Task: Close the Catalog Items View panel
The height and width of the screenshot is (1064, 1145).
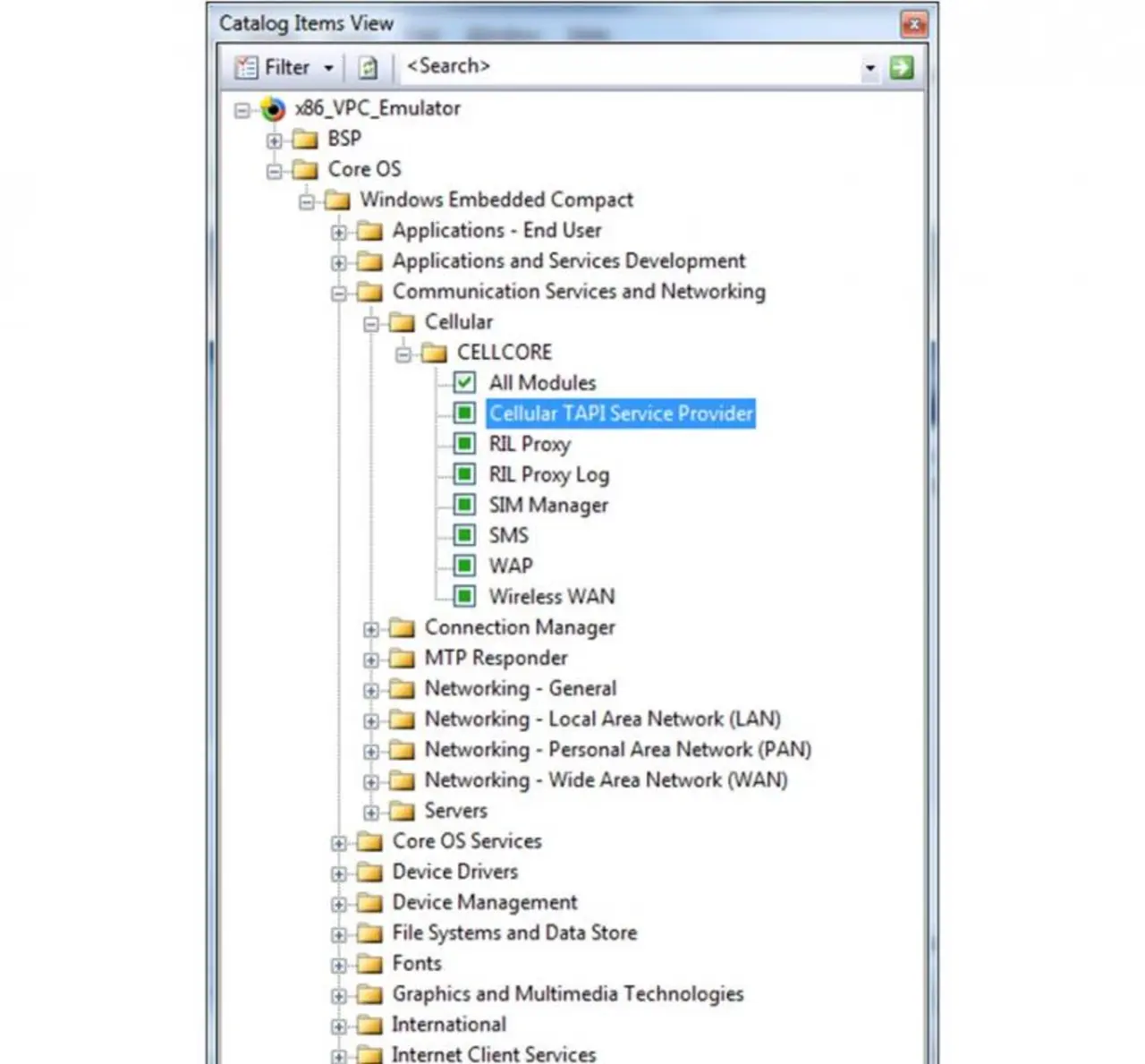Action: point(913,24)
